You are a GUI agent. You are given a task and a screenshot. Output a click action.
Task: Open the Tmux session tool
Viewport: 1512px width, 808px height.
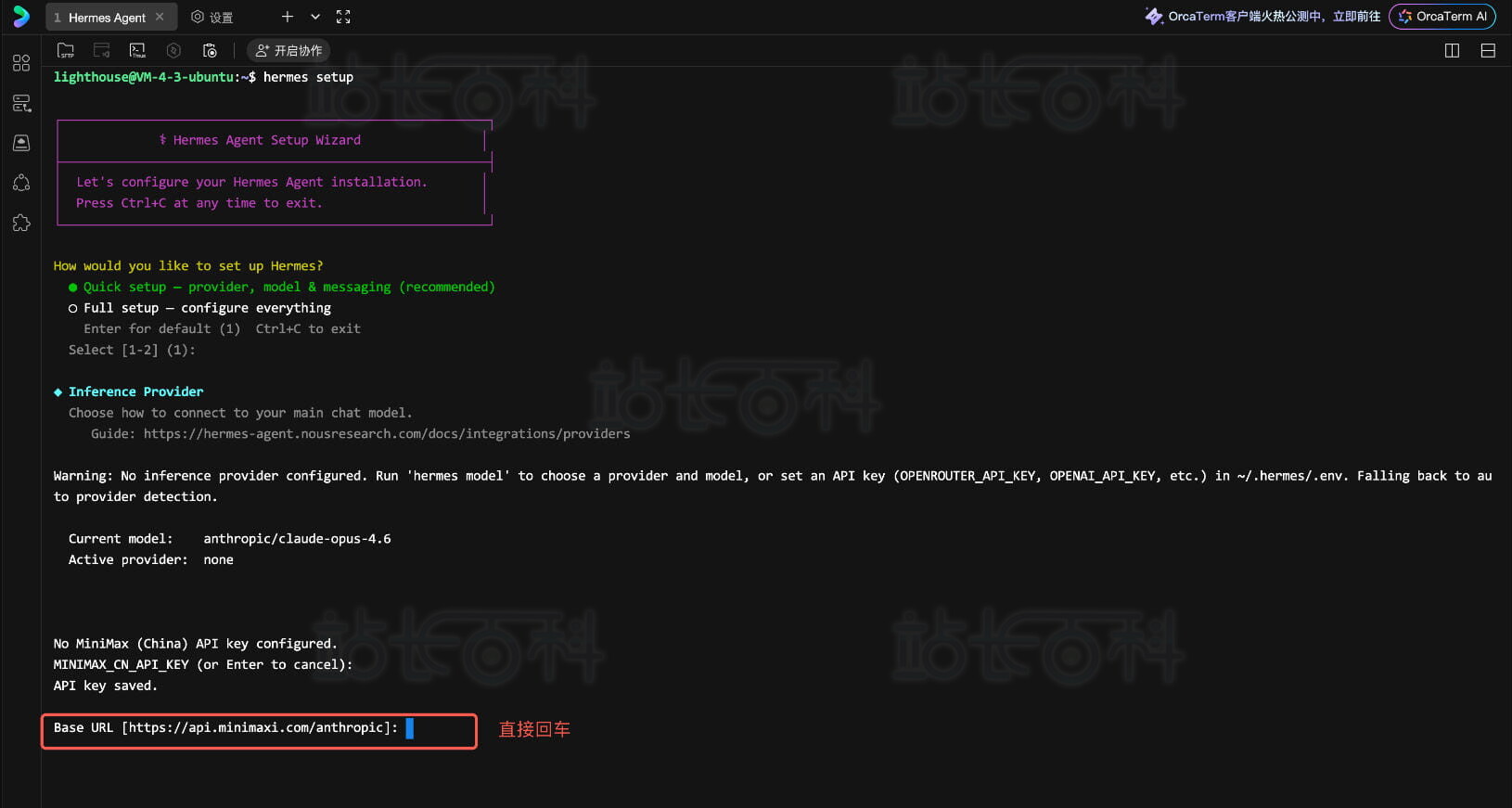tap(137, 50)
